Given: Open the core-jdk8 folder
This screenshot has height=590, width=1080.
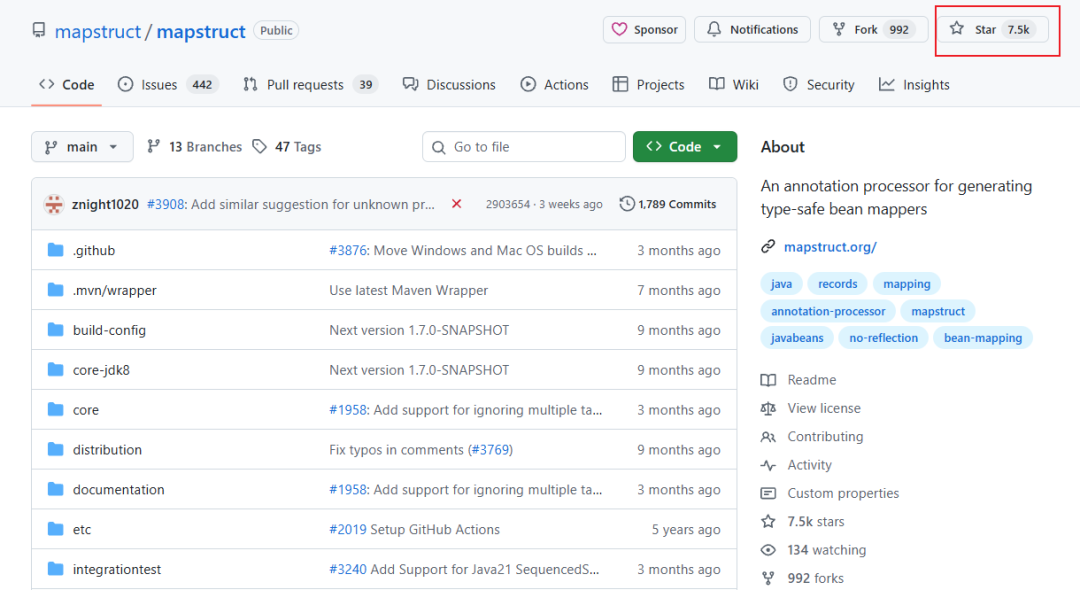Looking at the screenshot, I should click(101, 370).
